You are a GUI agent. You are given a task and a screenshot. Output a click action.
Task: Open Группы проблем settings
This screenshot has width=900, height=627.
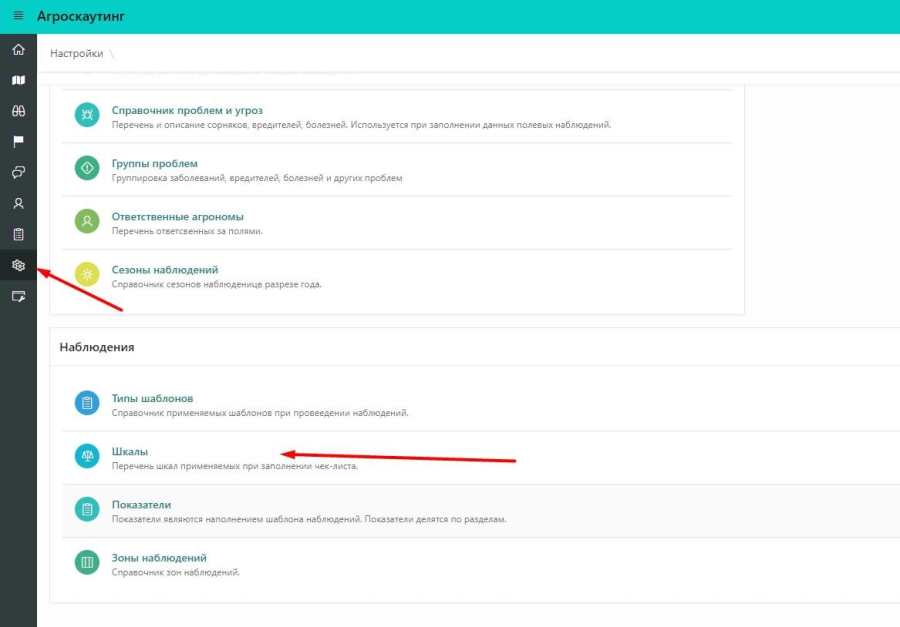pos(154,163)
